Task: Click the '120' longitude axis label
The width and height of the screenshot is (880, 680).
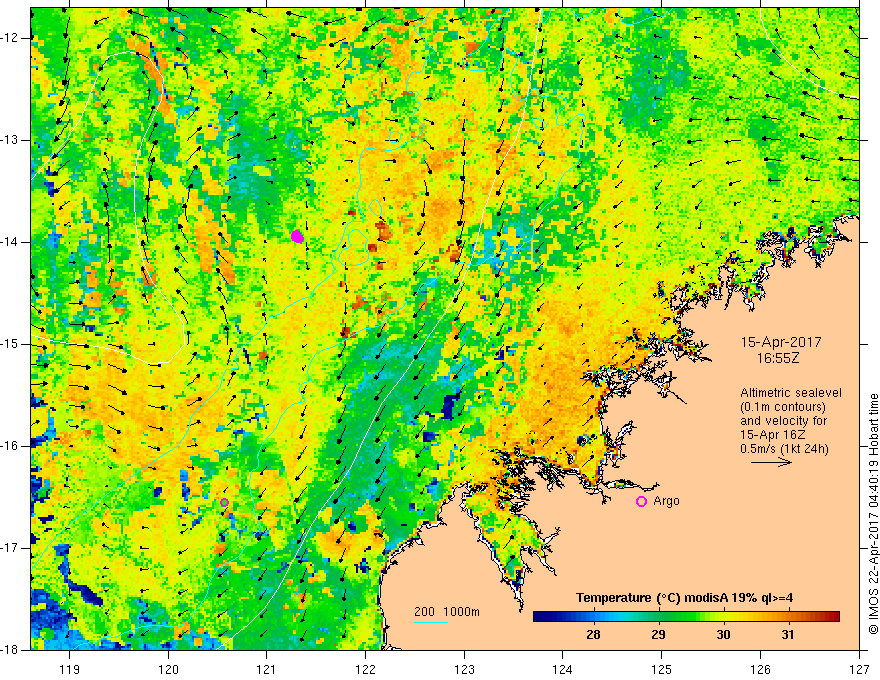Action: (168, 669)
